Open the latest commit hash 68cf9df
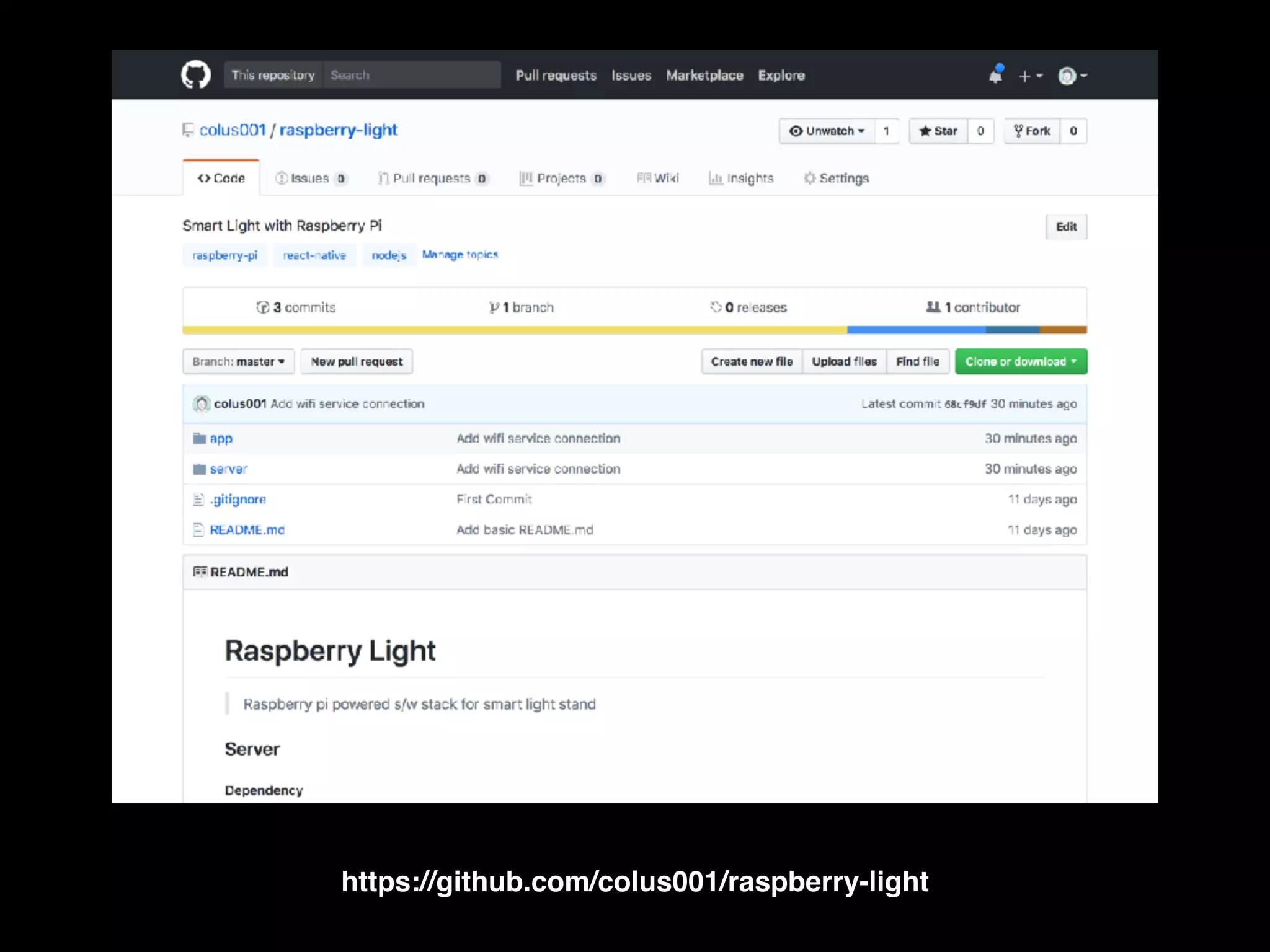The width and height of the screenshot is (1270, 952). coord(965,404)
